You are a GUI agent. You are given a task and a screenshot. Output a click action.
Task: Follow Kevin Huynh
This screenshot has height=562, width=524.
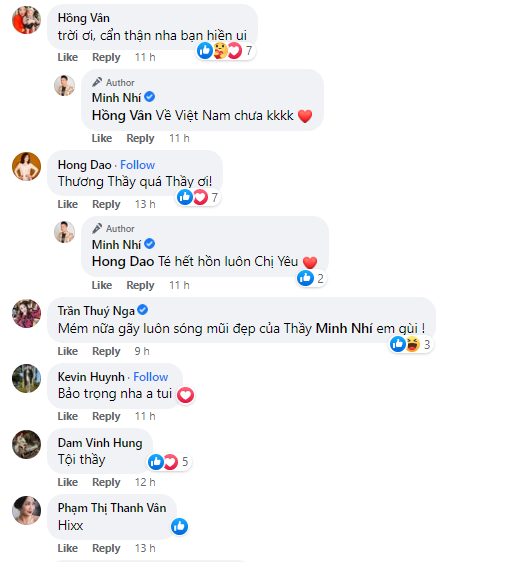coord(151,377)
